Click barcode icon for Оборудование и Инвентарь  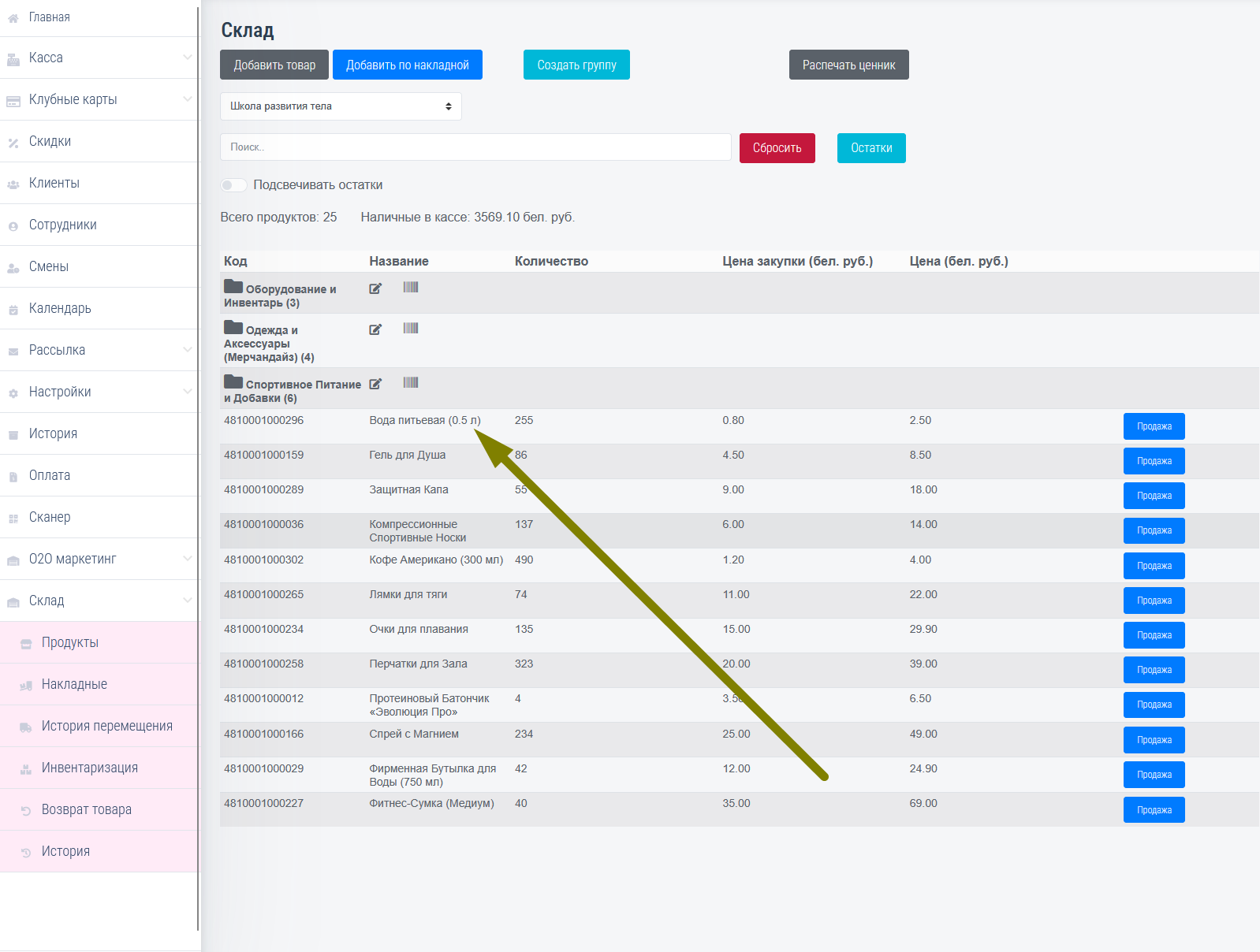click(x=411, y=288)
